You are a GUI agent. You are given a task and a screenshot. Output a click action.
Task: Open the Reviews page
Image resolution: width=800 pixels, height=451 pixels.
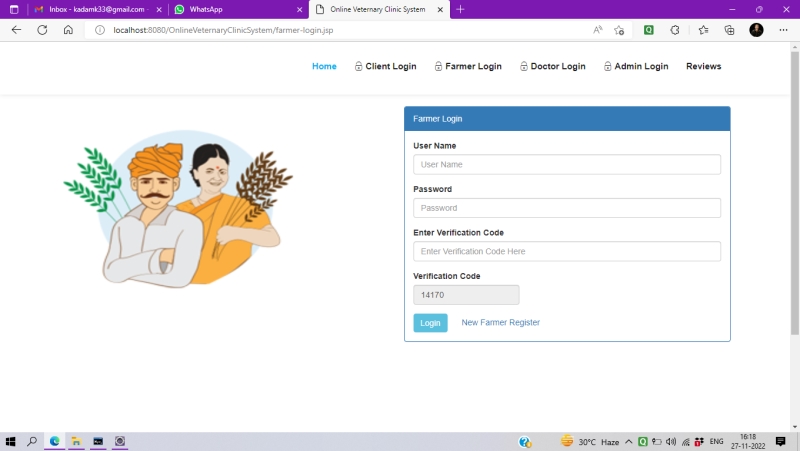click(x=704, y=66)
